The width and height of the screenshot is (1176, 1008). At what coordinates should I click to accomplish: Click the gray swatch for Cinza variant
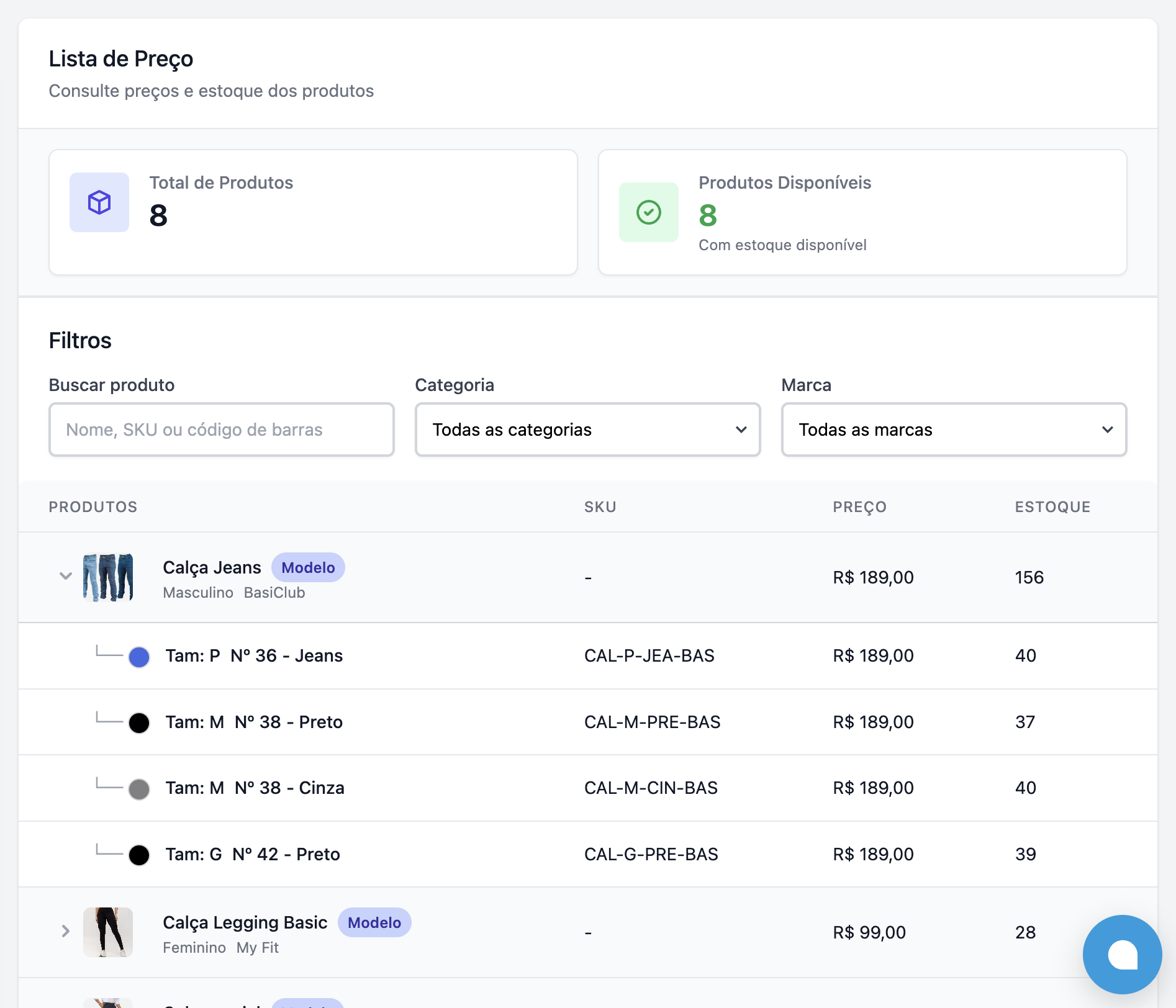tap(139, 789)
